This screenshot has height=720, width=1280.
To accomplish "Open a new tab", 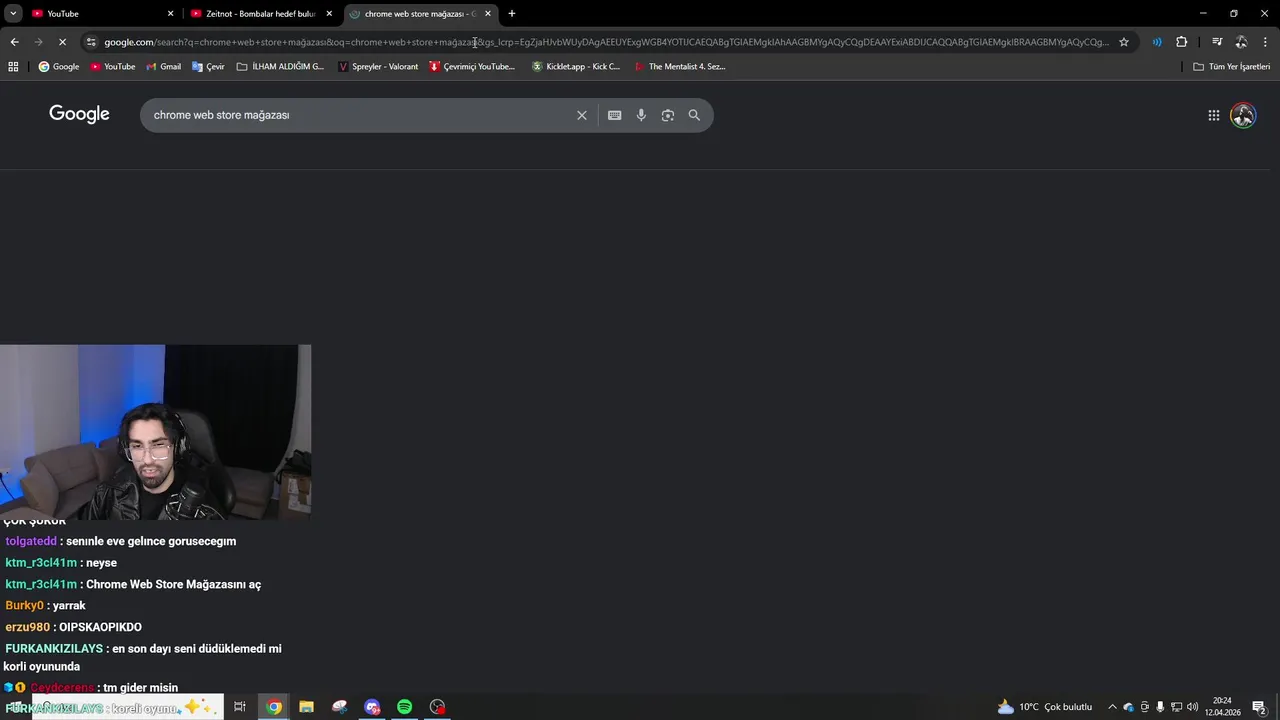I will click(x=512, y=14).
